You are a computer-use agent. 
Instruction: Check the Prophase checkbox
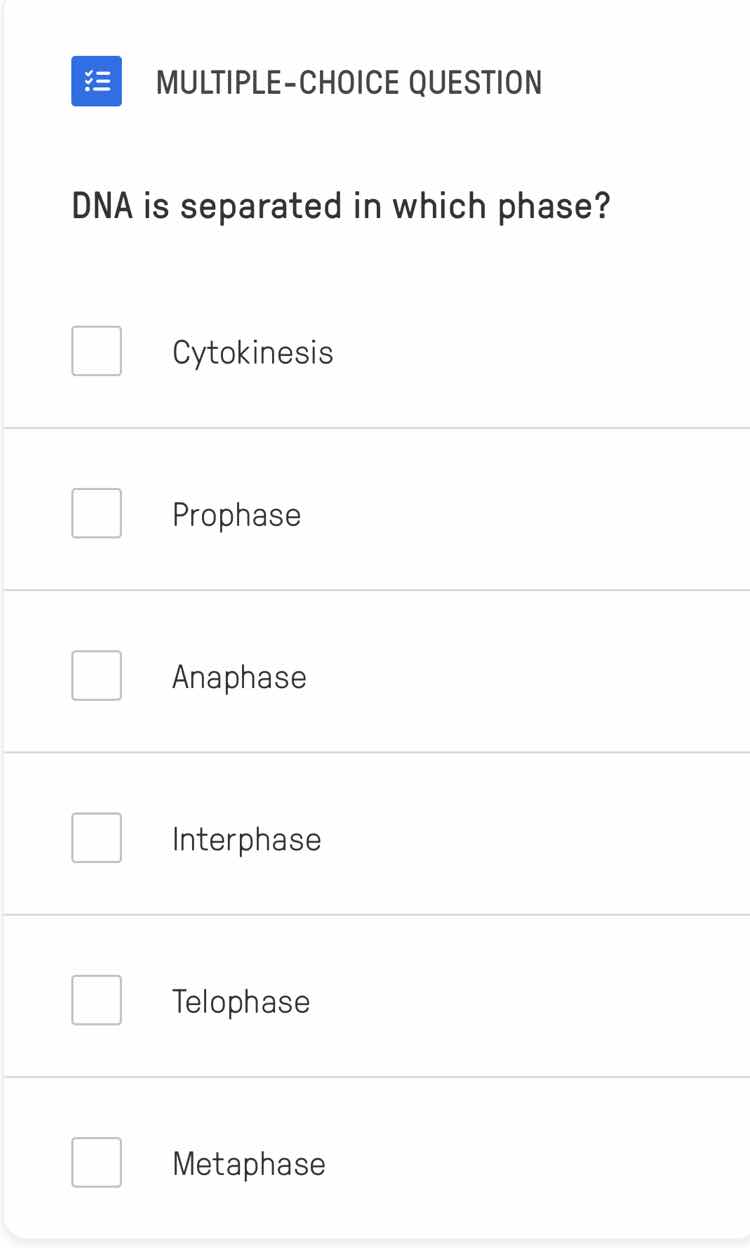(x=96, y=514)
